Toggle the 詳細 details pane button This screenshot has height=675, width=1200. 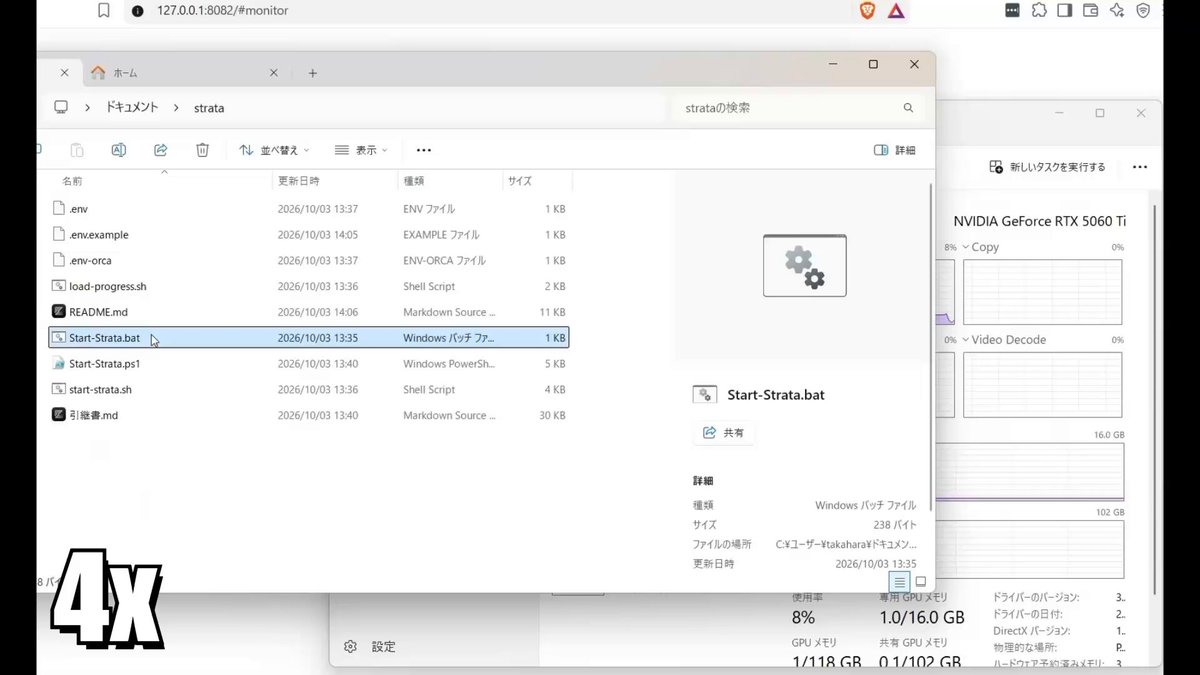click(895, 150)
